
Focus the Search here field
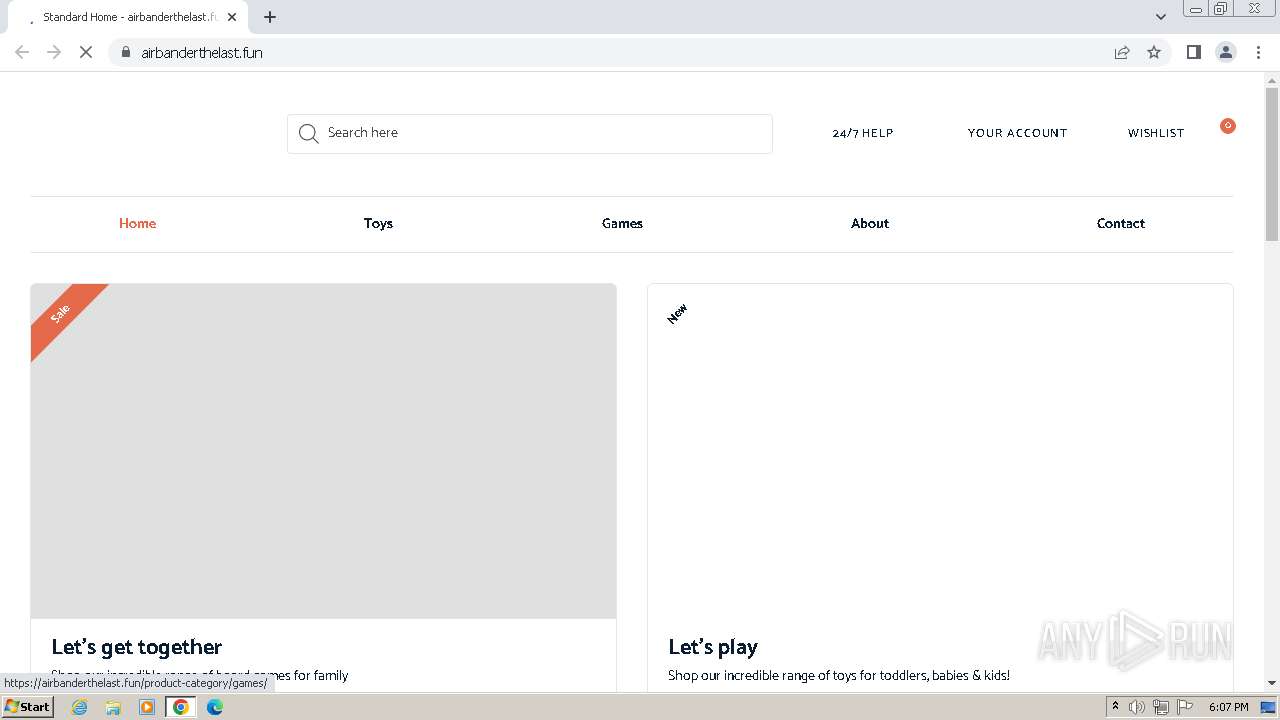click(530, 133)
